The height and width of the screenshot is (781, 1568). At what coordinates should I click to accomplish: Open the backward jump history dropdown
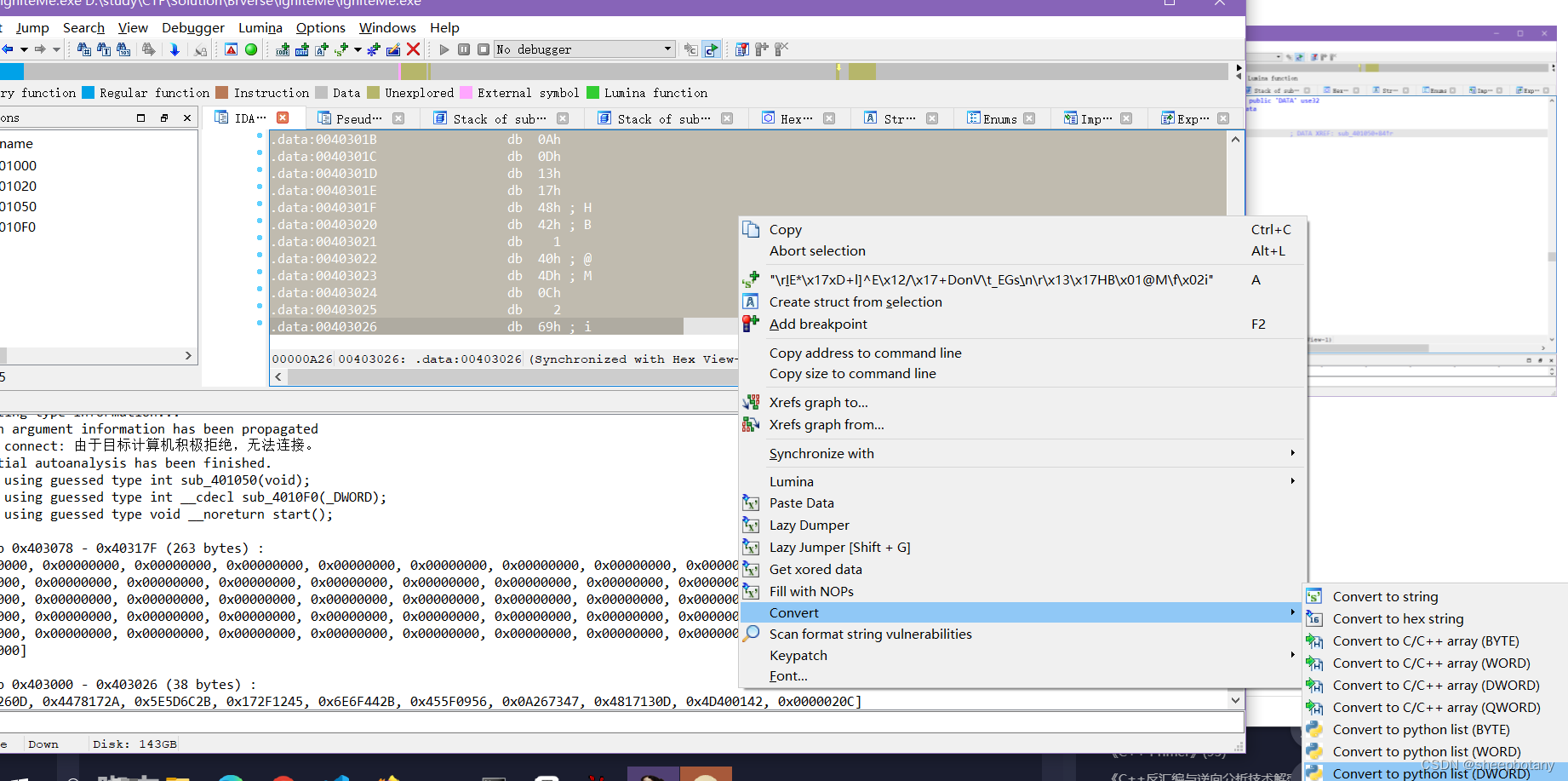(x=24, y=49)
